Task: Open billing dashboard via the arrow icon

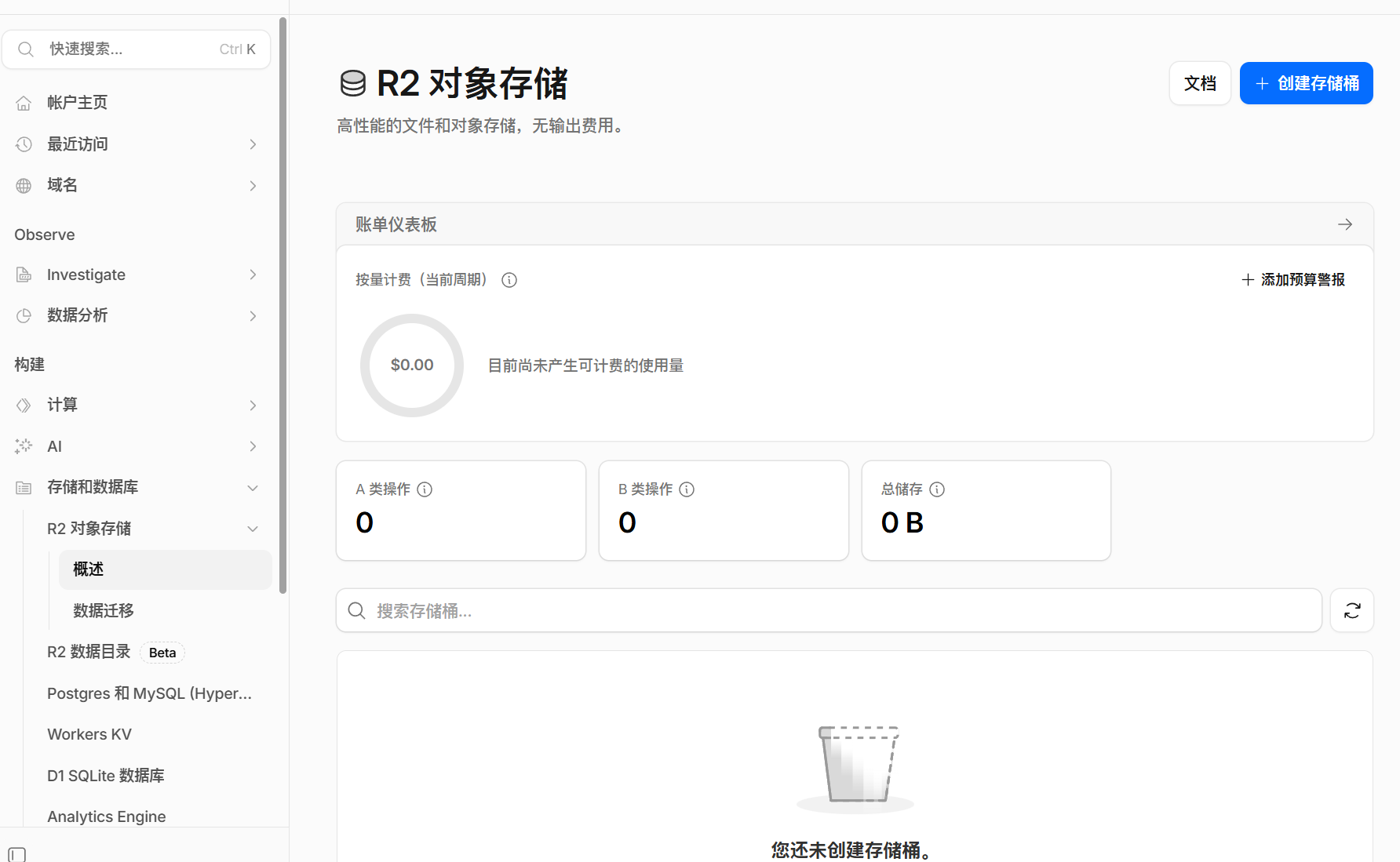Action: point(1345,224)
